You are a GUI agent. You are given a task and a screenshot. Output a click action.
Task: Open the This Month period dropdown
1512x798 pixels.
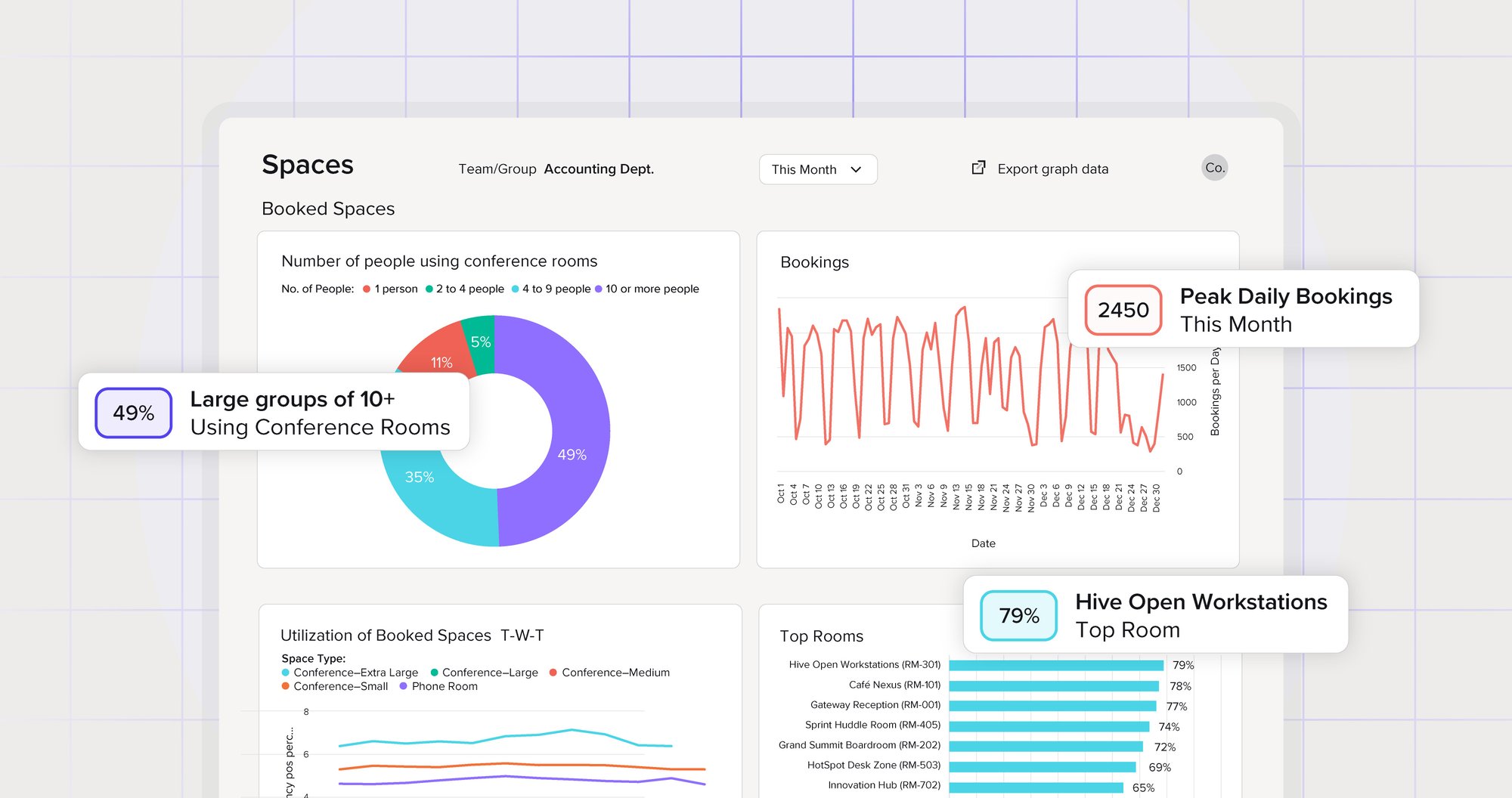click(818, 169)
